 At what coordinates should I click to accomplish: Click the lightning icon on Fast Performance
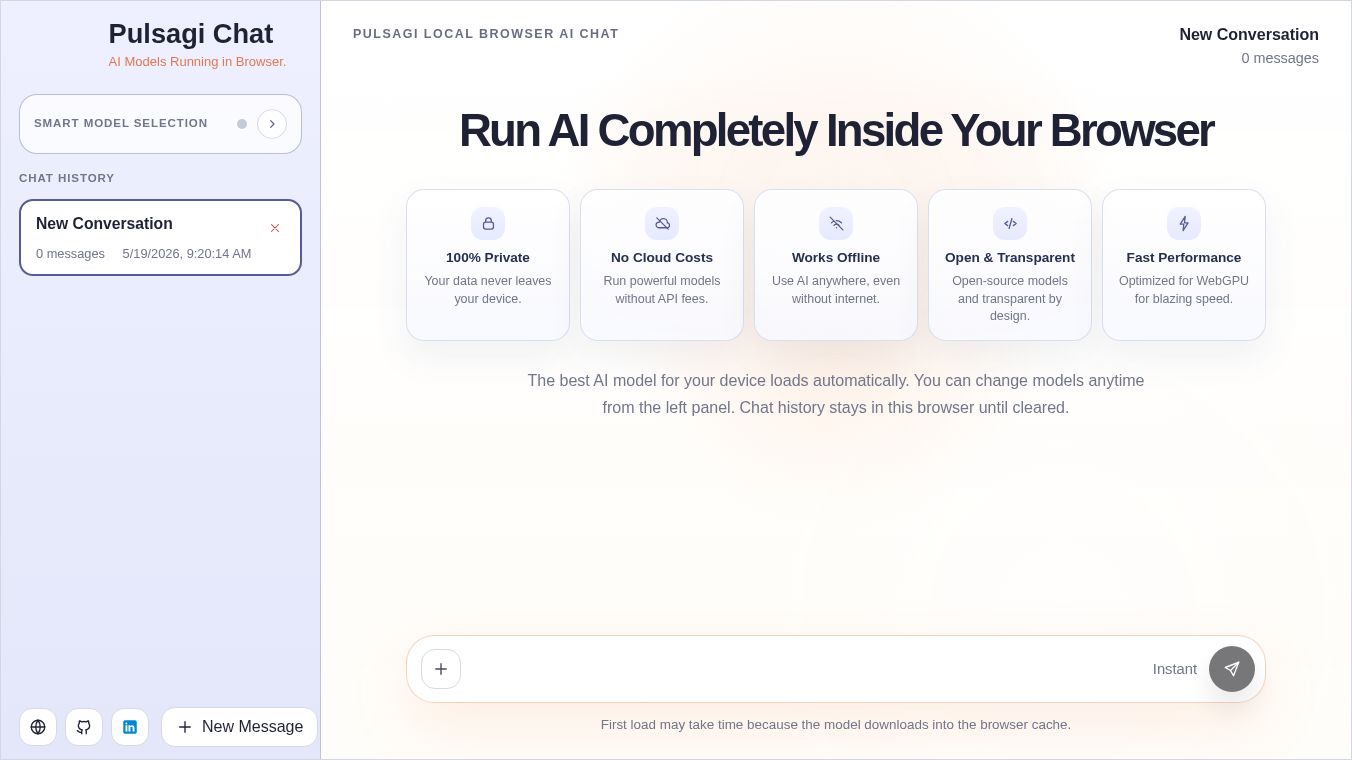1184,224
